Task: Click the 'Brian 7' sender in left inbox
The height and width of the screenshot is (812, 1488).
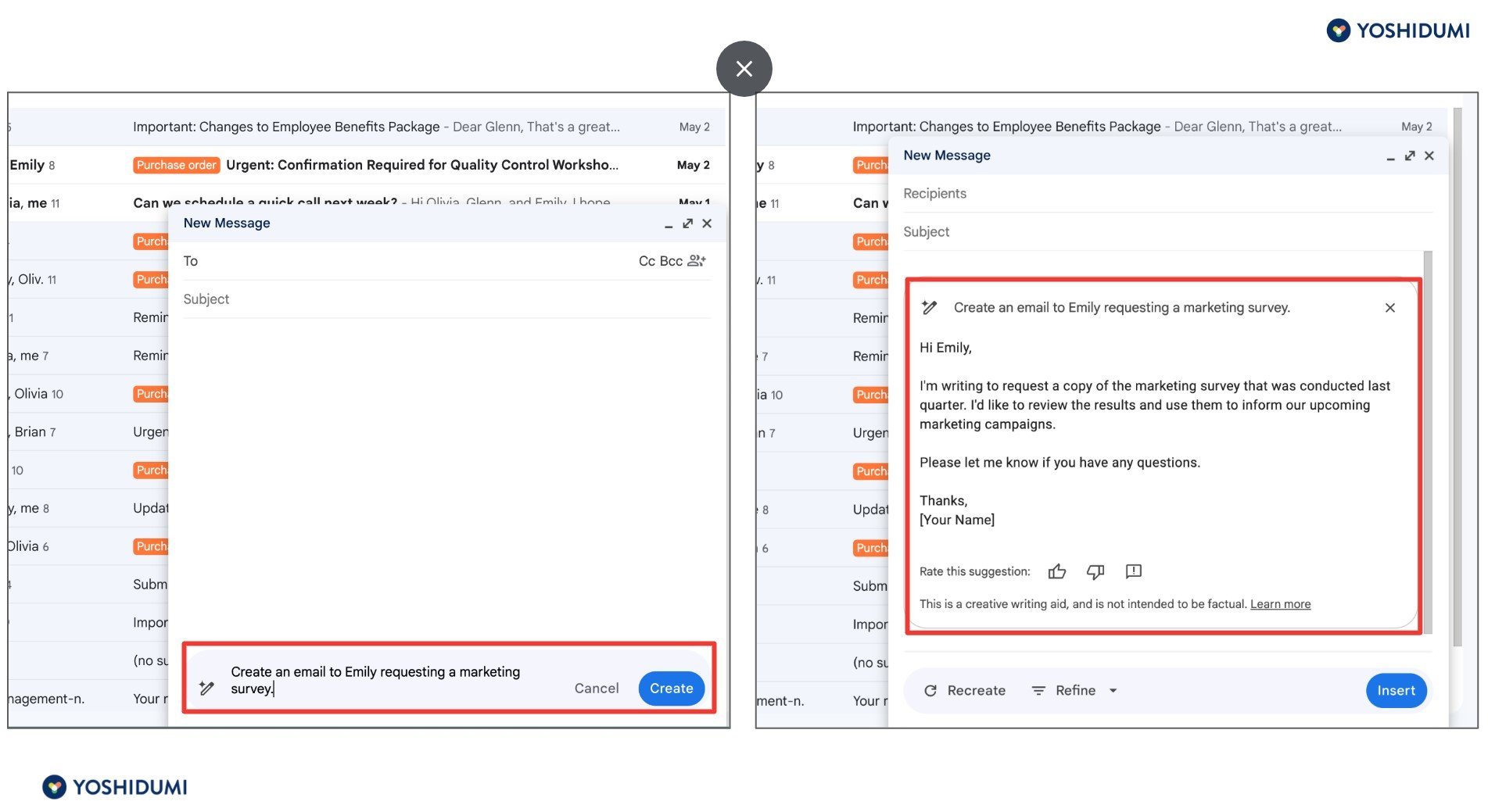Action: click(35, 432)
